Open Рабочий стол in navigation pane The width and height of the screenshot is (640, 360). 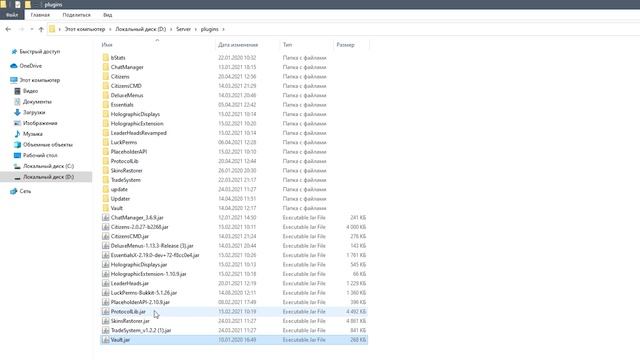click(40, 155)
